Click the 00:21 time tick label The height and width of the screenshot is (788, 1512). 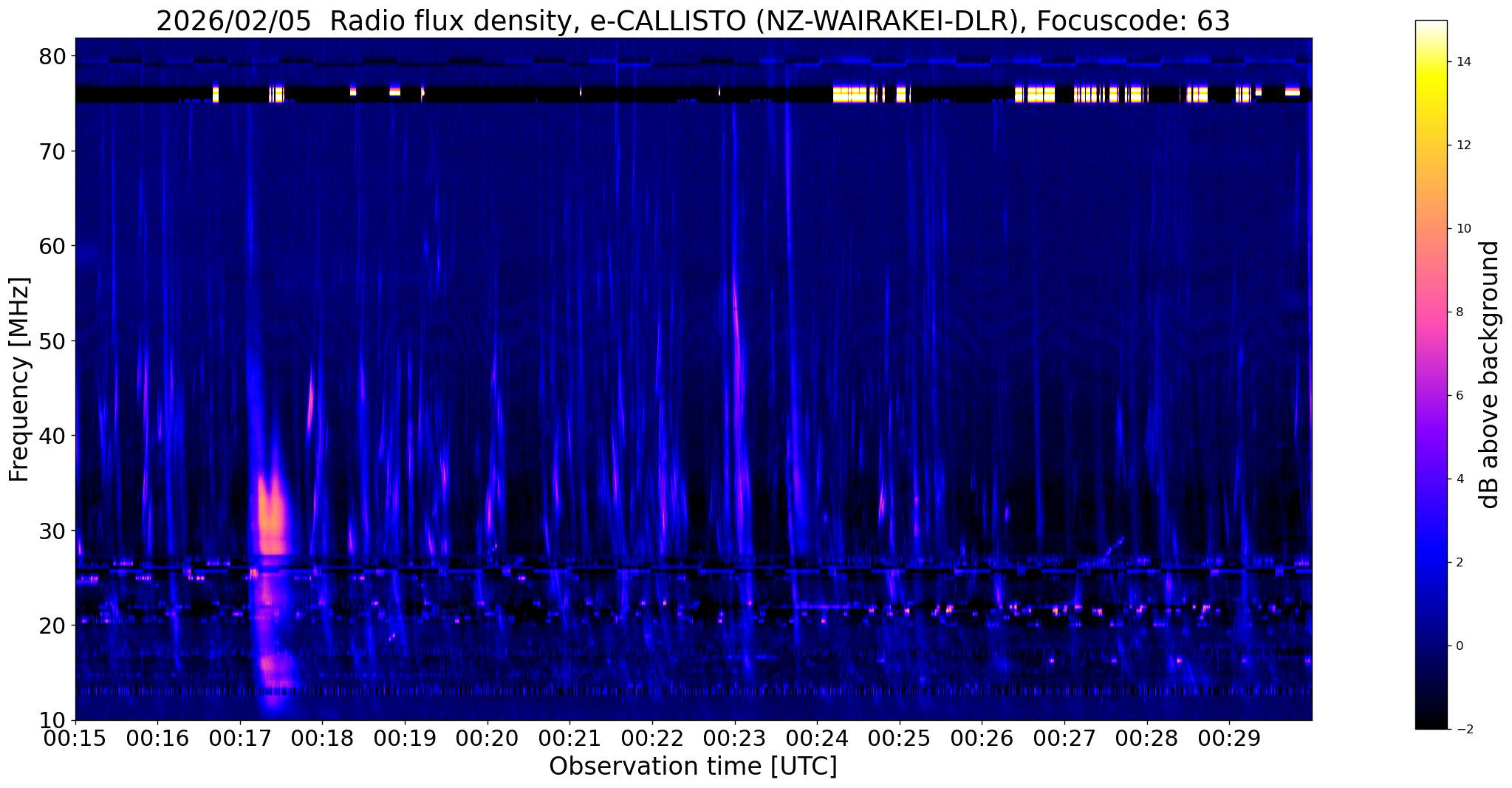(x=569, y=738)
